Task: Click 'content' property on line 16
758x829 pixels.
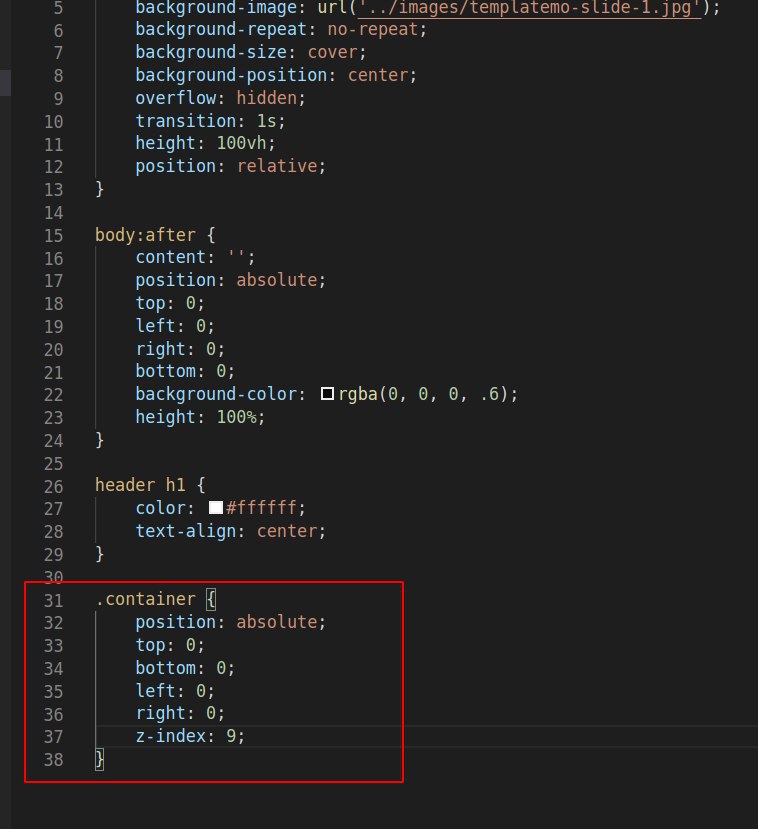Action: coord(170,257)
